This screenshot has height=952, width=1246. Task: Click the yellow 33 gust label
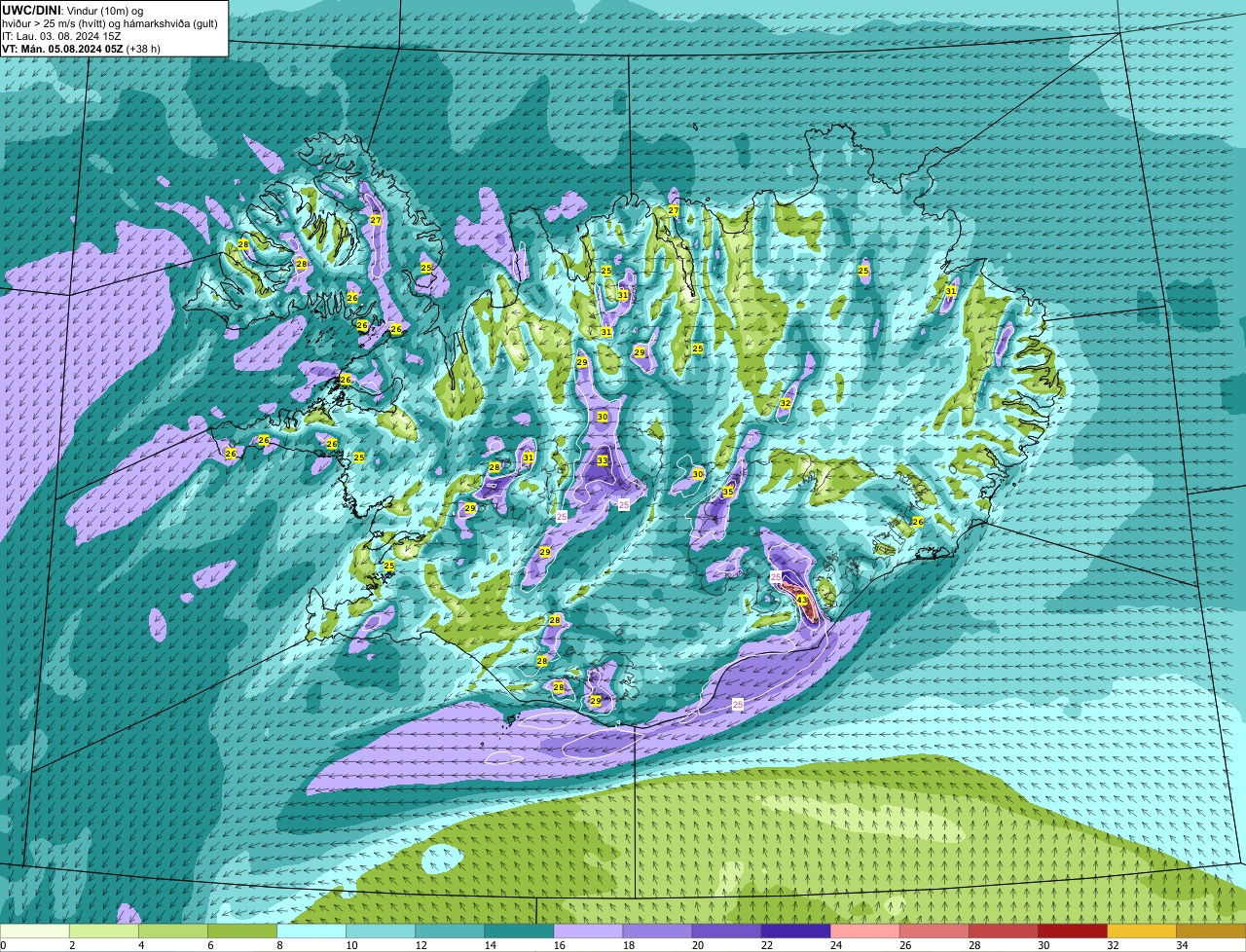(603, 460)
